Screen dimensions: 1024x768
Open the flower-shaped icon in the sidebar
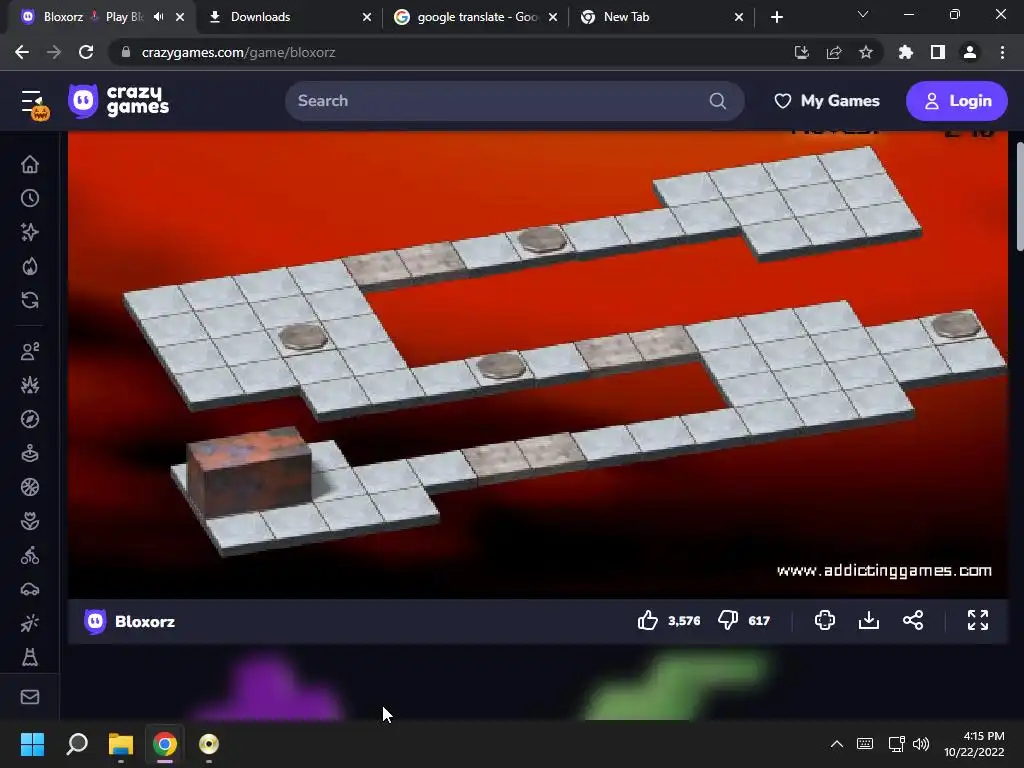30,521
